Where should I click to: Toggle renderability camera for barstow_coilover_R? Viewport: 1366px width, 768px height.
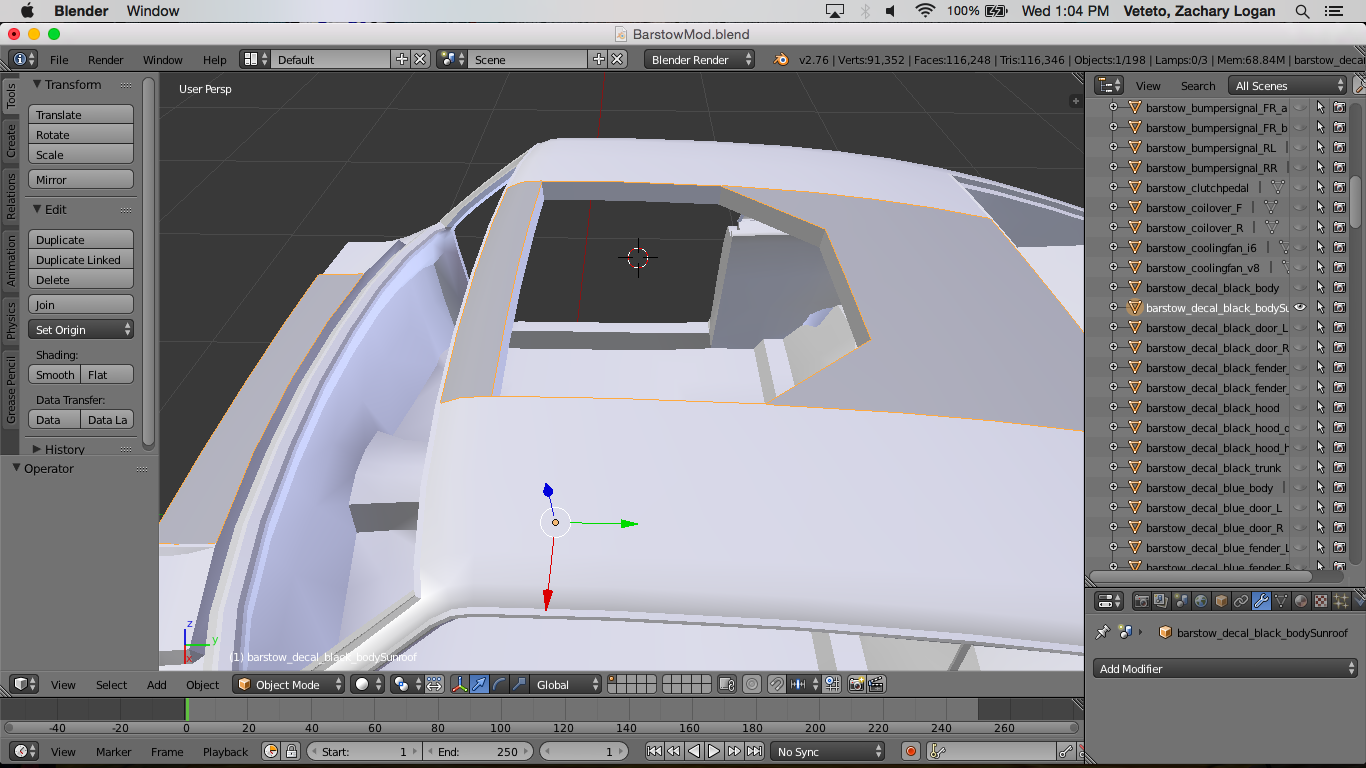coord(1340,227)
